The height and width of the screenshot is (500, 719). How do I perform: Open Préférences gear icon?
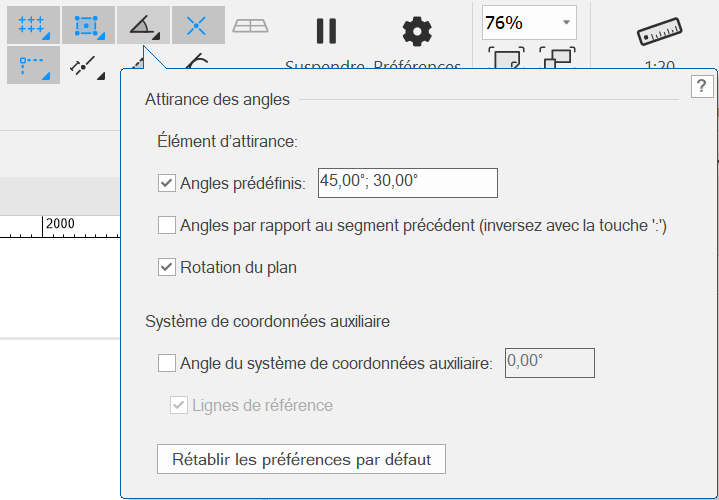coord(416,32)
